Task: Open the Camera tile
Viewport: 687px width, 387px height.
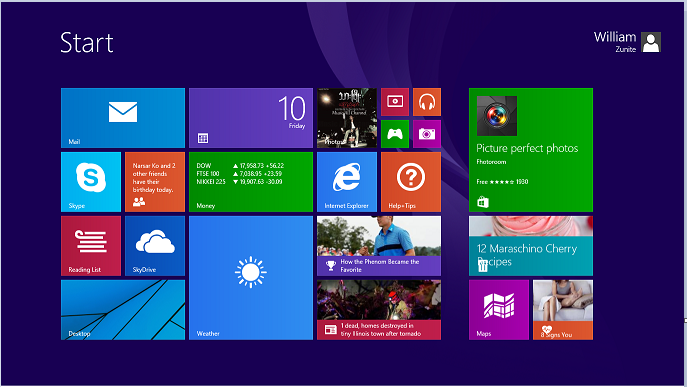Action: coord(427,134)
